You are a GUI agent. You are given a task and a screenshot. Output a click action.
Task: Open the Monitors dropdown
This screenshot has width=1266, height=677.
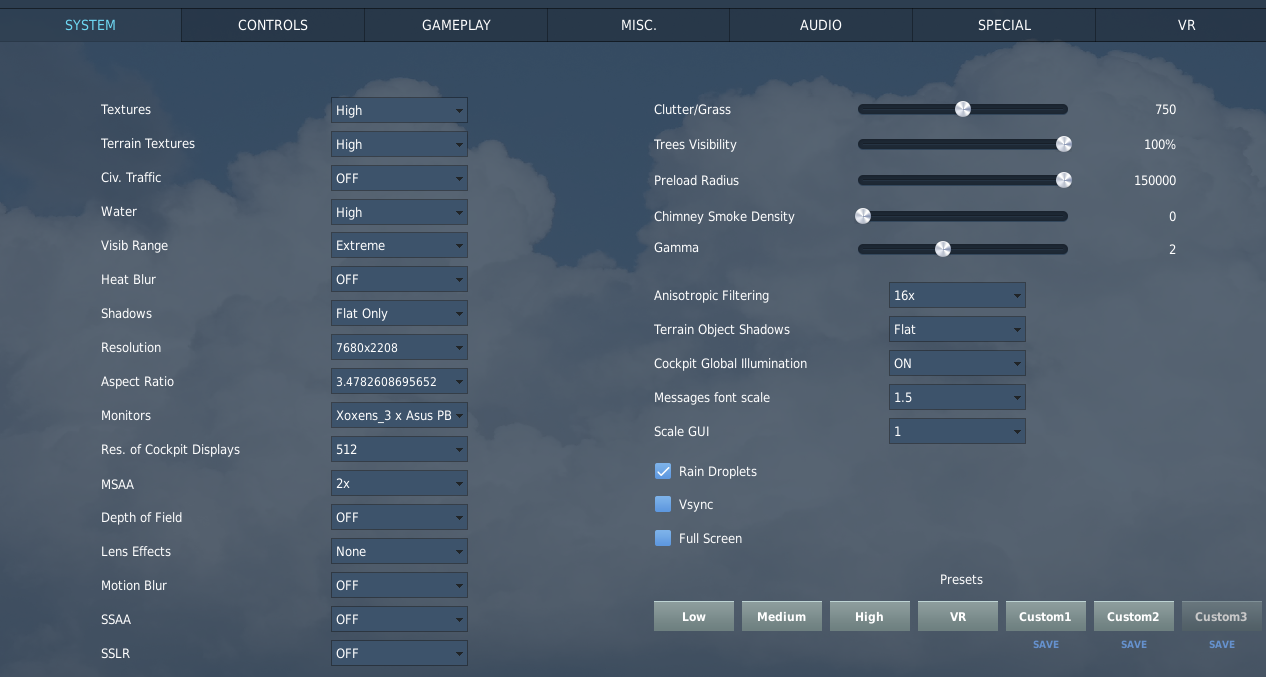(399, 416)
